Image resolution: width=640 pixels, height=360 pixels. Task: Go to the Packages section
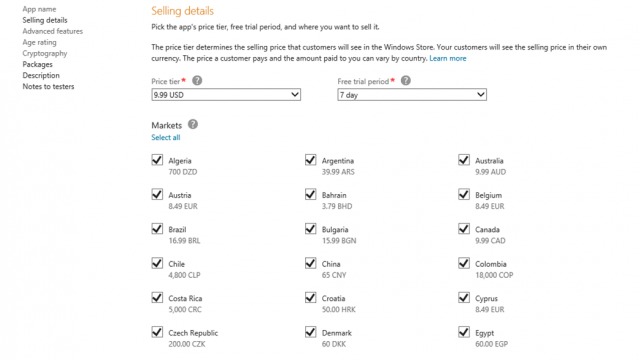point(38,64)
